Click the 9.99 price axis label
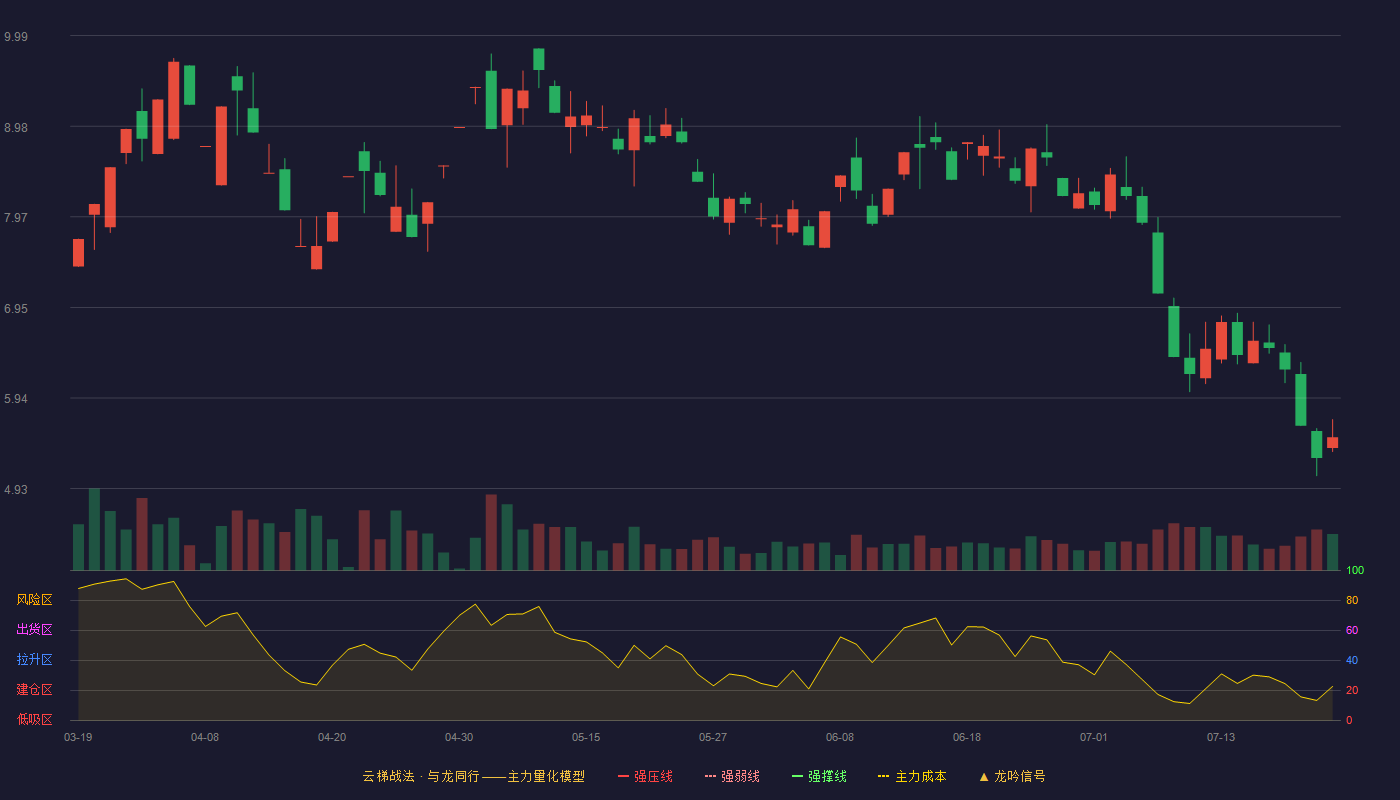Viewport: 1400px width, 800px height. point(16,37)
